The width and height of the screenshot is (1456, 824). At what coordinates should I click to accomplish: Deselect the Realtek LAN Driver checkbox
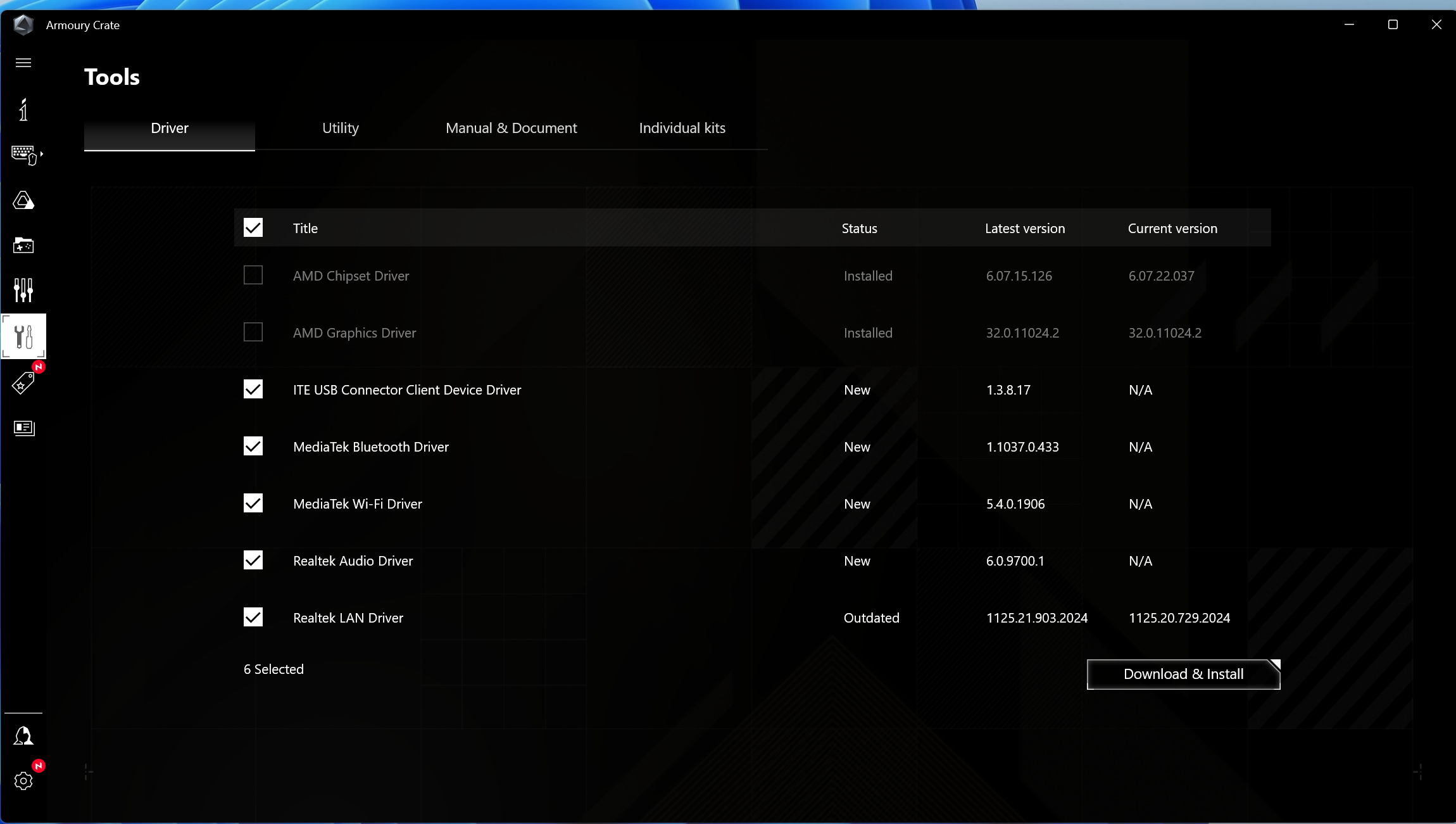(253, 618)
